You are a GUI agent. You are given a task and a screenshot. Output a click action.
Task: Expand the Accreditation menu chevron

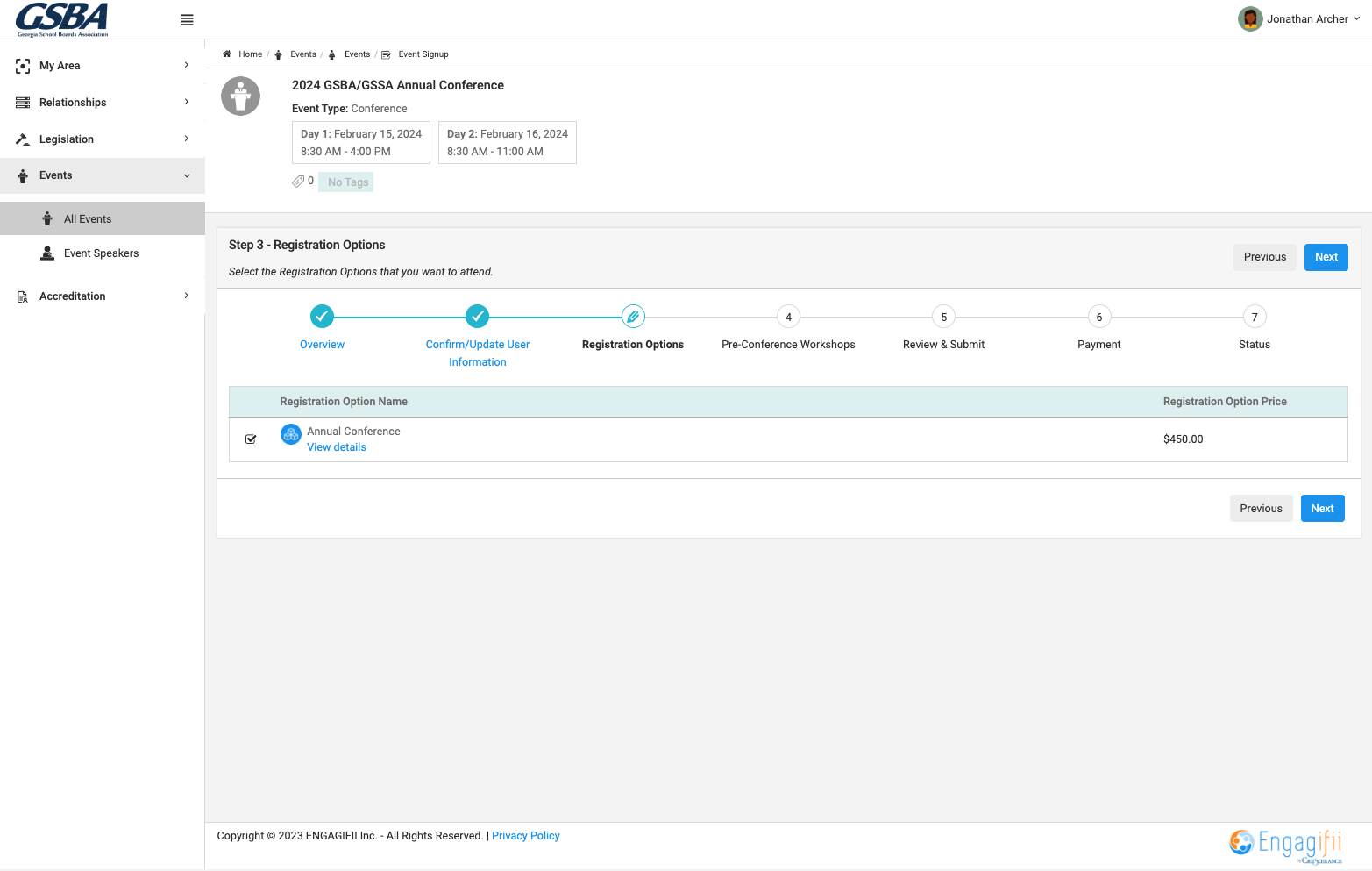(x=187, y=296)
